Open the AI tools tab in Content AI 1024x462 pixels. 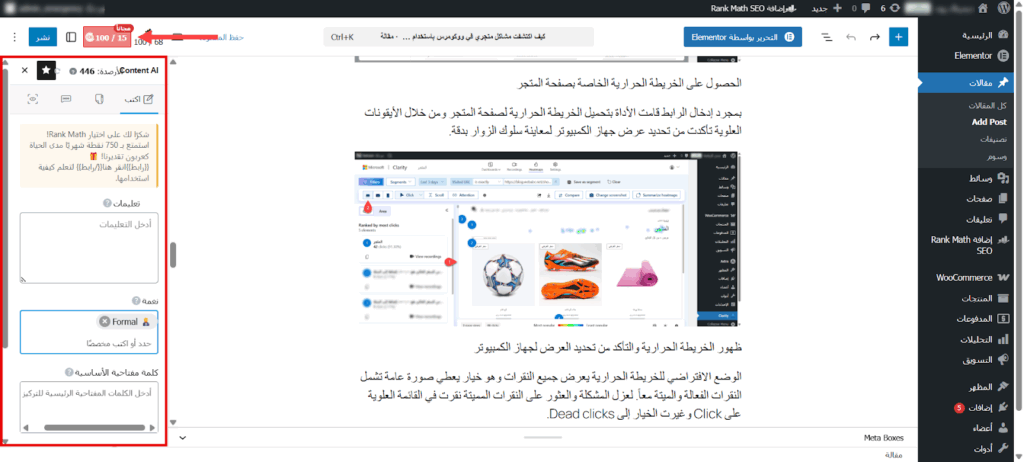click(101, 99)
